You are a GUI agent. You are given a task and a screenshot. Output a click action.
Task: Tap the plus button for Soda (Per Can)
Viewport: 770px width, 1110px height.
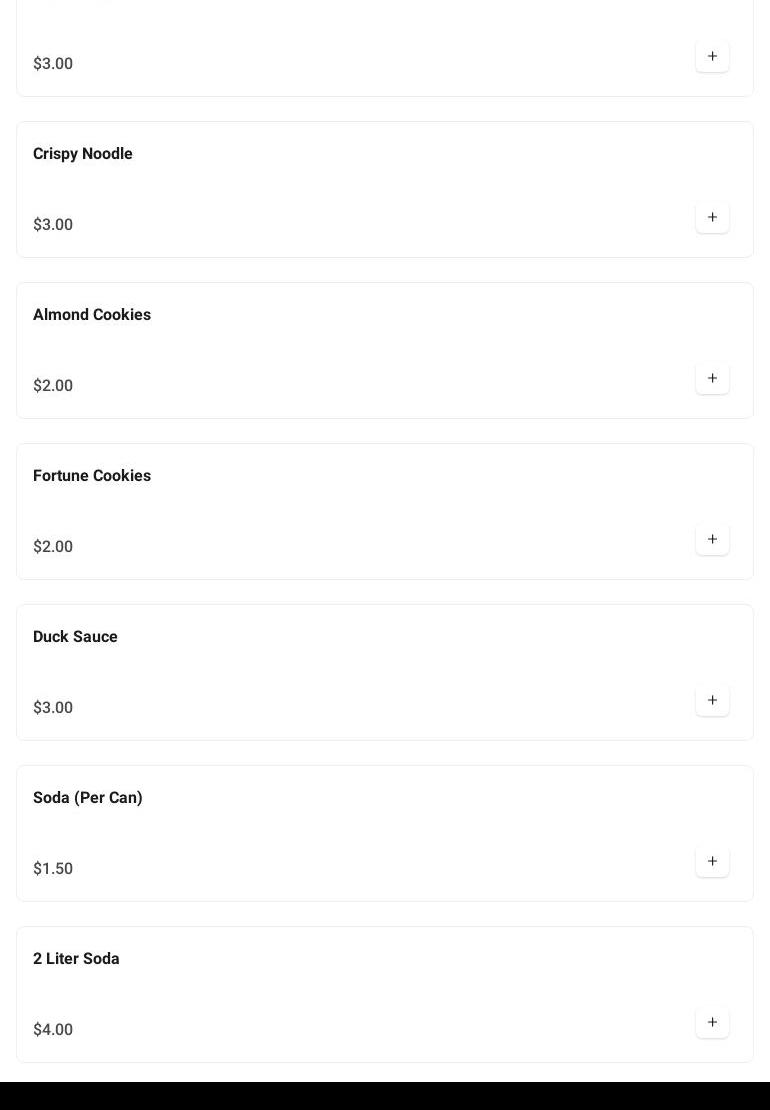click(712, 861)
